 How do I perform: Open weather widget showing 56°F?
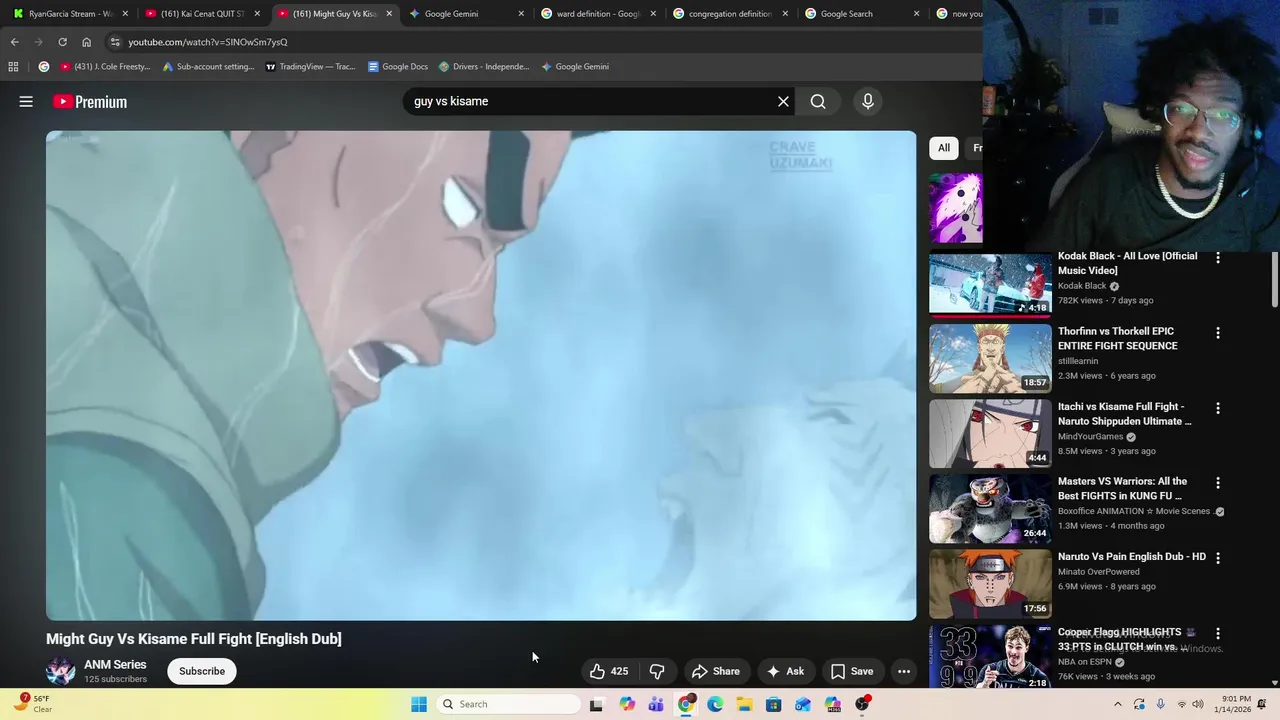33,704
